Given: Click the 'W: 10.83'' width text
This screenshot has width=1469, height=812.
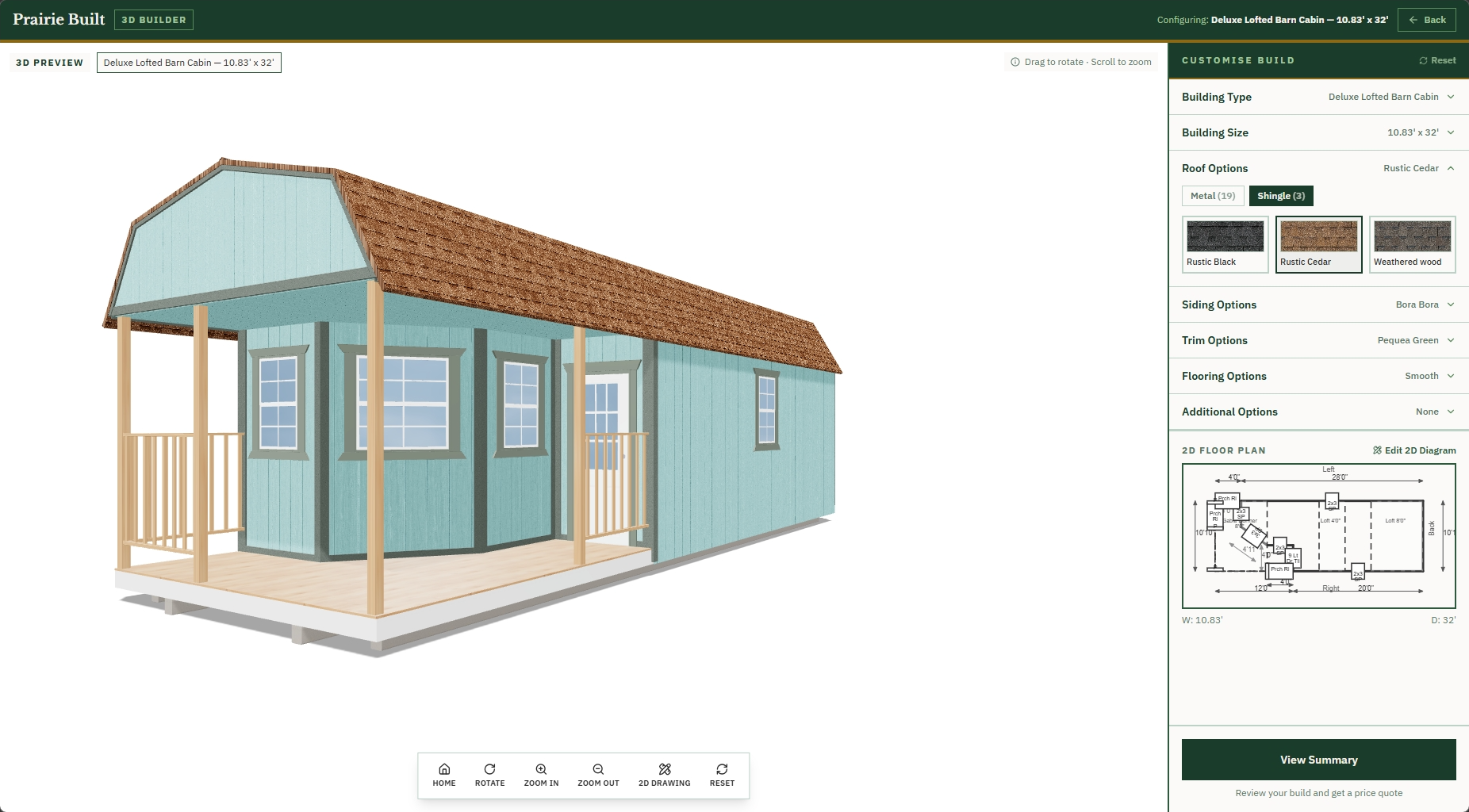Looking at the screenshot, I should [1202, 620].
